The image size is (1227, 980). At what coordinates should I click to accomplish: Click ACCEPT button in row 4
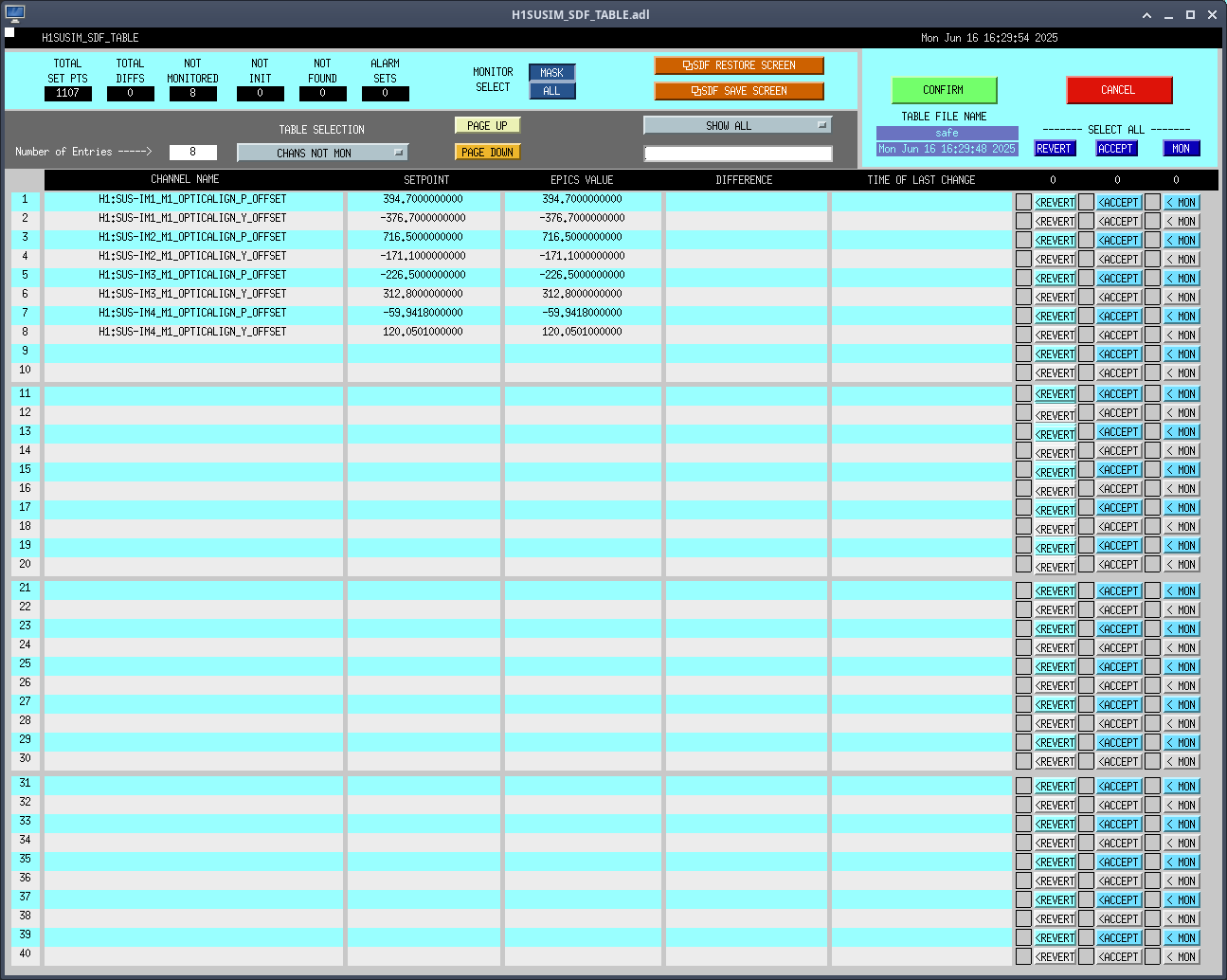pos(1119,259)
